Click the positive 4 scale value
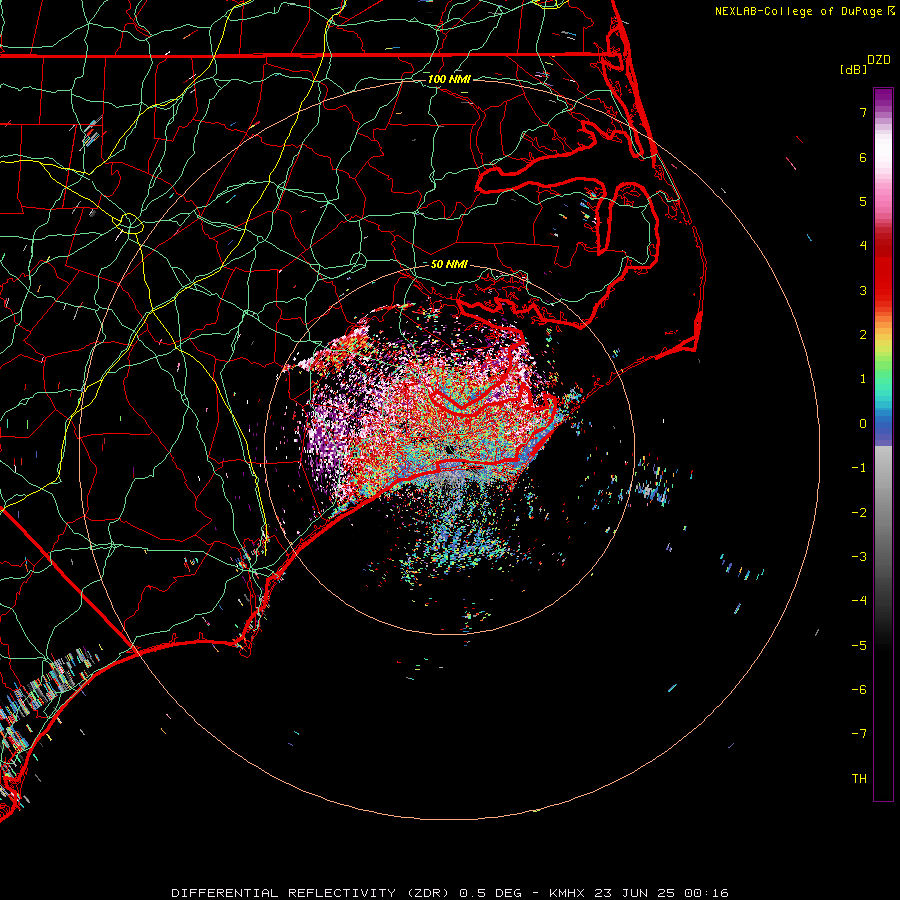This screenshot has height=900, width=900. tap(863, 246)
